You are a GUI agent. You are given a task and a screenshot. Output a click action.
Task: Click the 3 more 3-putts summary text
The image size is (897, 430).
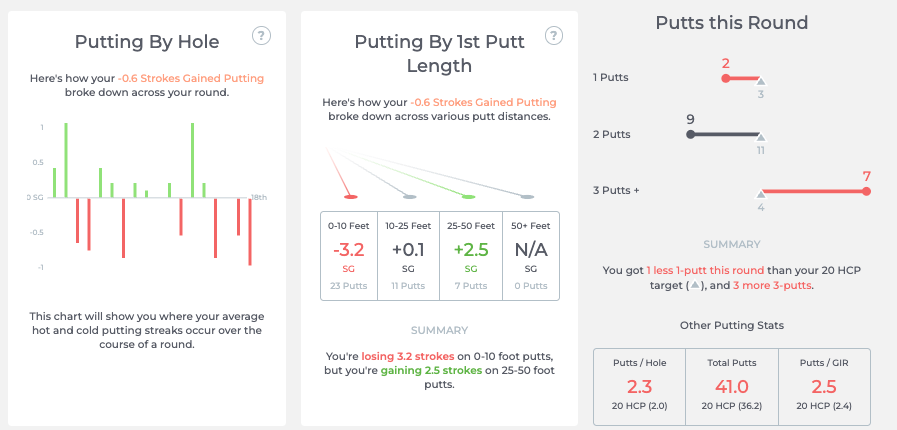775,285
